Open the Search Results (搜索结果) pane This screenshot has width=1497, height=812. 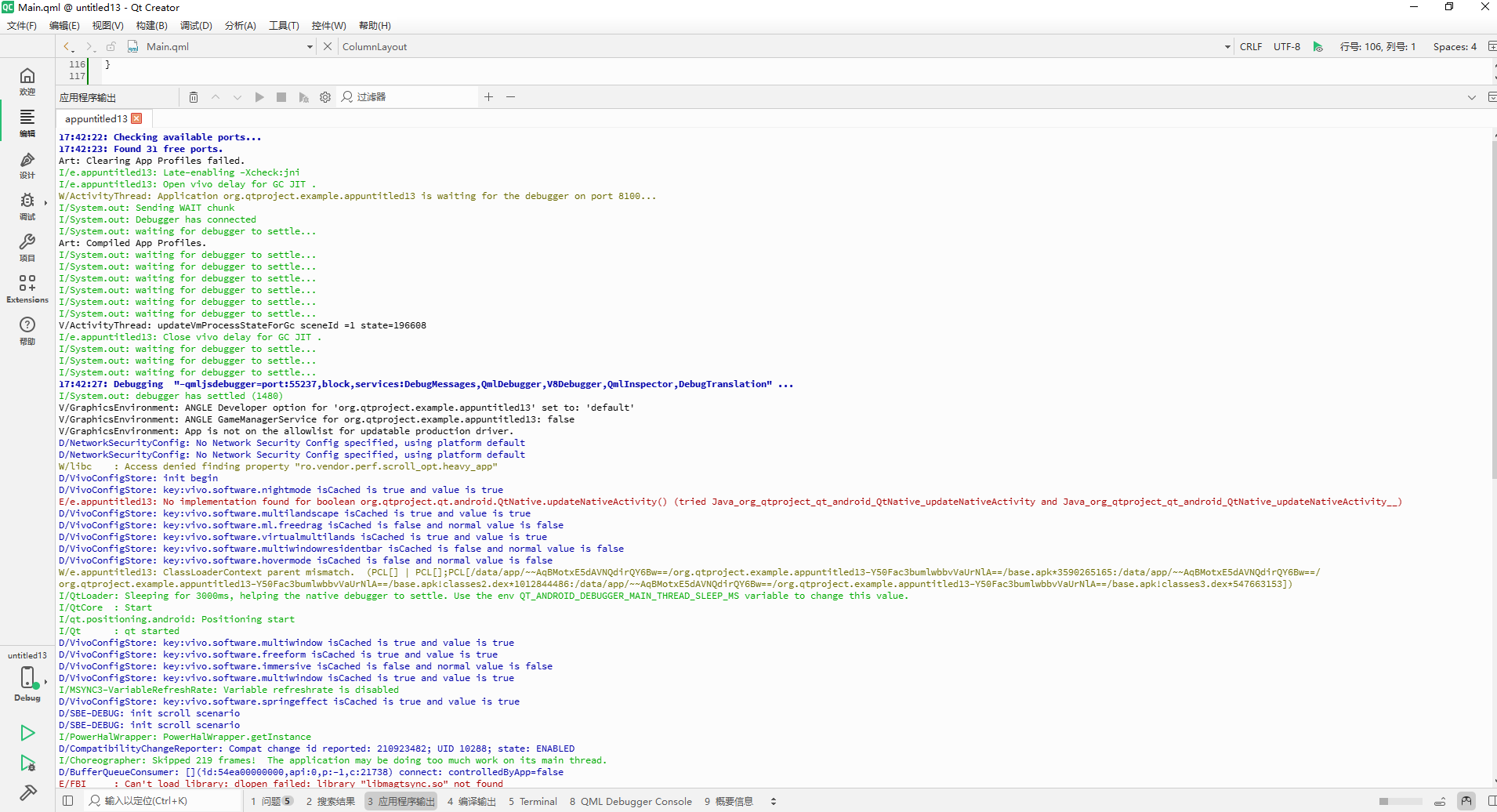point(330,801)
